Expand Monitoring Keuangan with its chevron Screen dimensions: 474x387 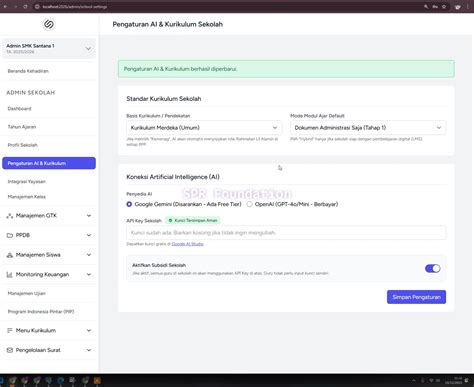[x=89, y=275]
